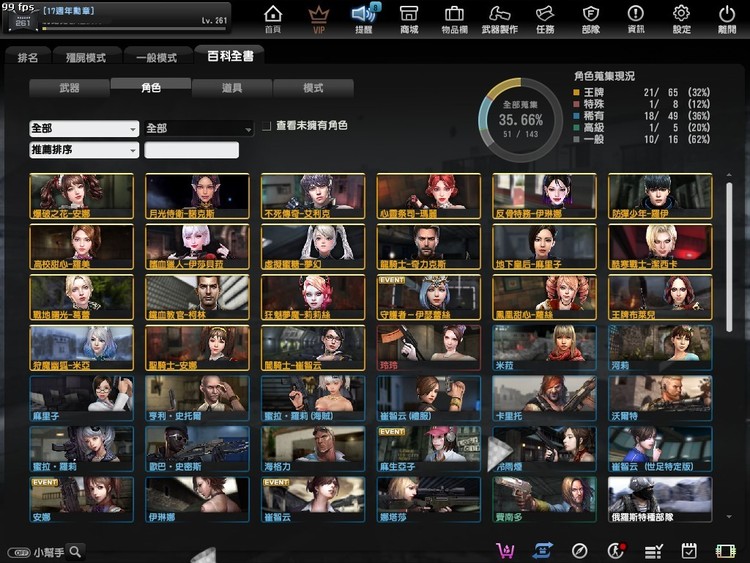Select the 沃爾特 character card
This screenshot has height=563, width=750.
[660, 398]
